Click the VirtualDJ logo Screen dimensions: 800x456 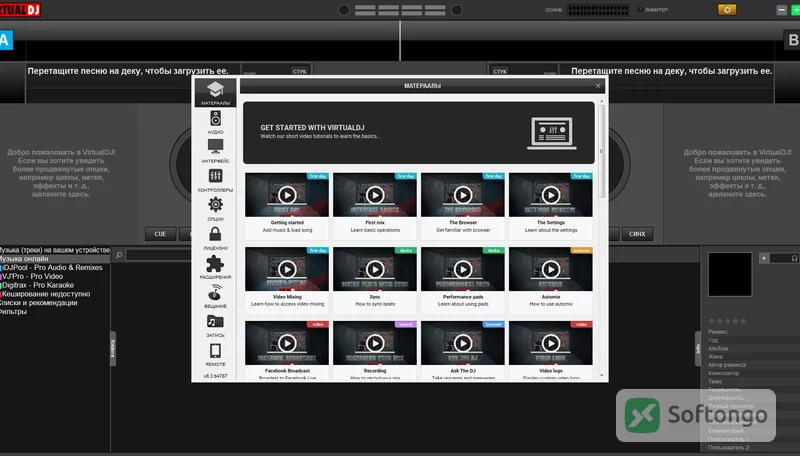pos(20,10)
